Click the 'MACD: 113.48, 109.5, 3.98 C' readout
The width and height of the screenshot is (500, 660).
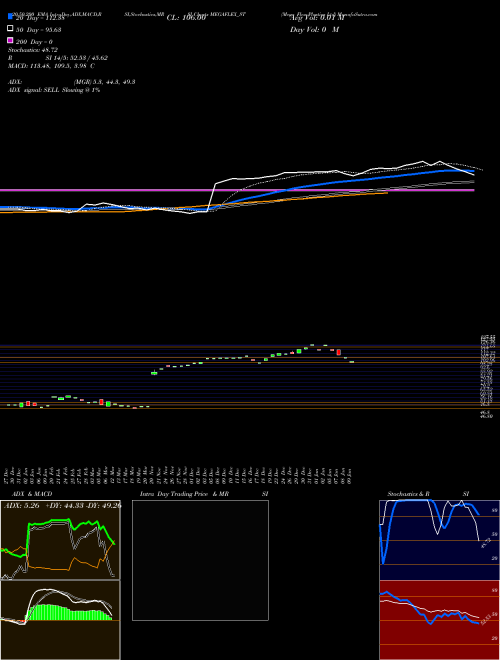(x=51, y=66)
